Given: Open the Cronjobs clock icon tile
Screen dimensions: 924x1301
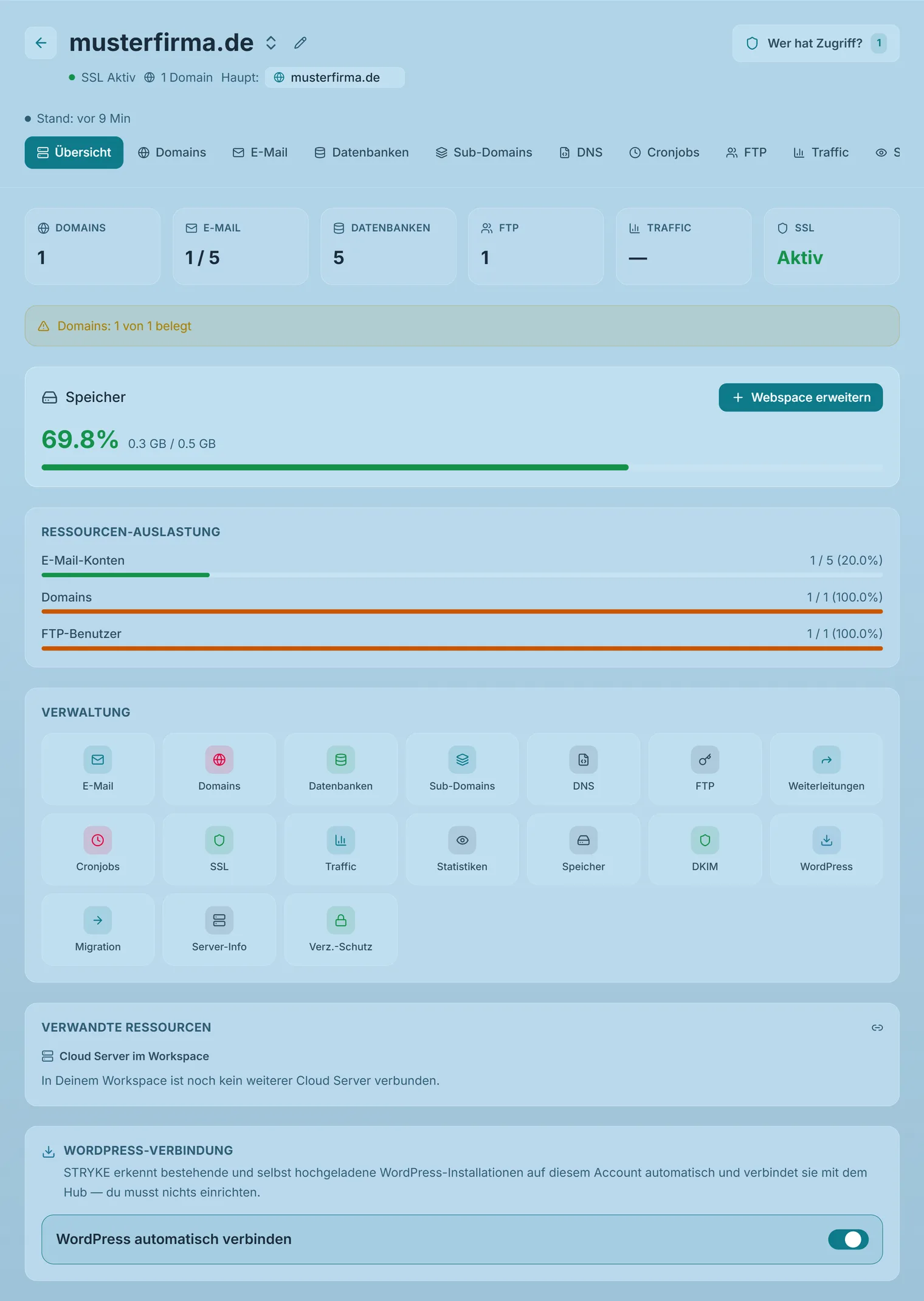Looking at the screenshot, I should pos(98,849).
